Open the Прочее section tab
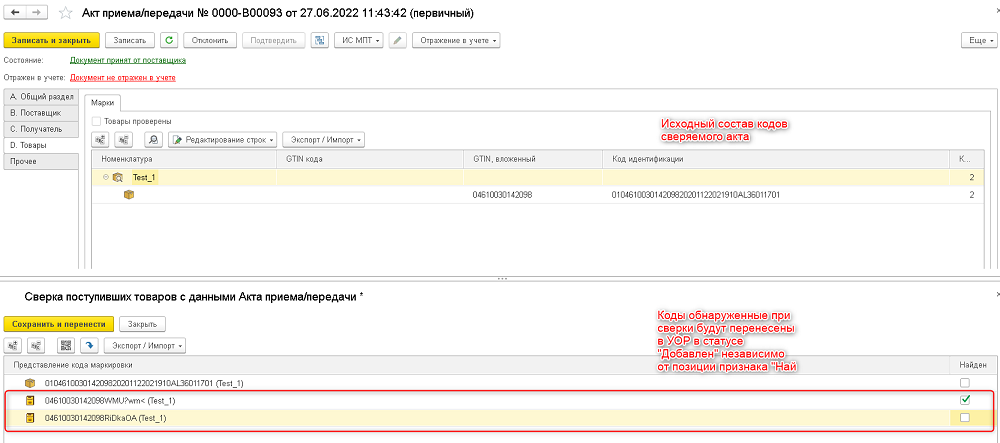1000x443 pixels. pyautogui.click(x=41, y=161)
